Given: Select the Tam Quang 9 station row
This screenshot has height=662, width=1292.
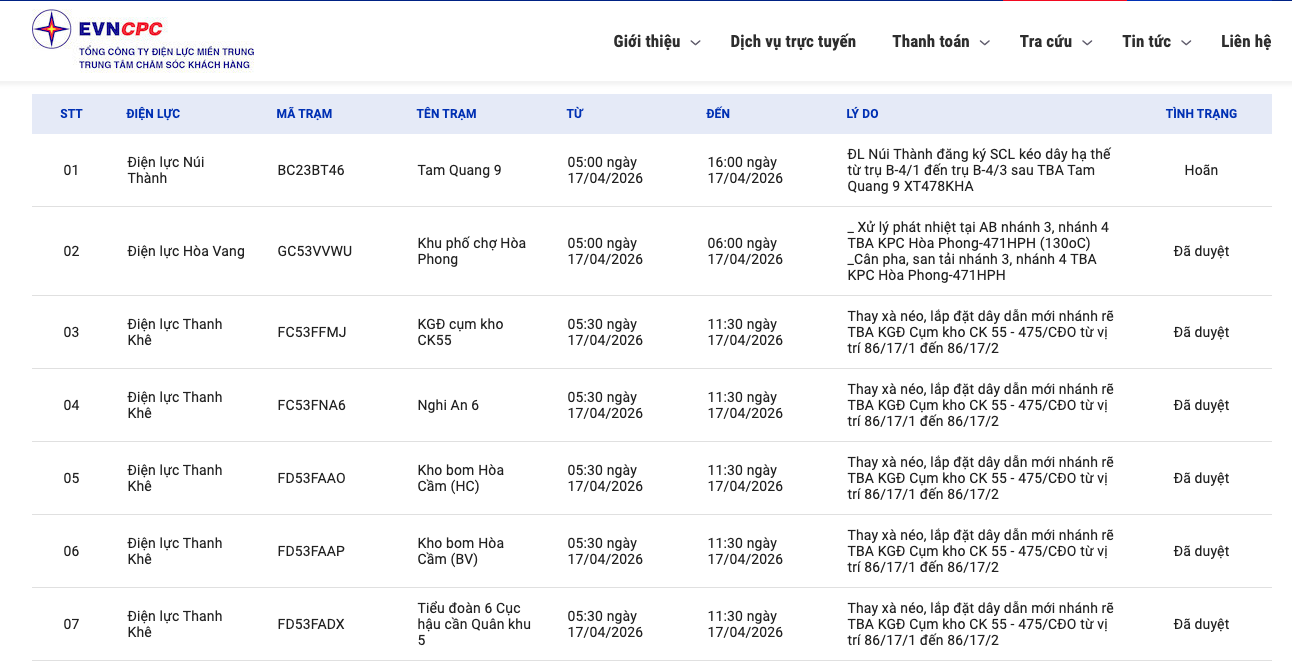Looking at the screenshot, I should tap(459, 170).
